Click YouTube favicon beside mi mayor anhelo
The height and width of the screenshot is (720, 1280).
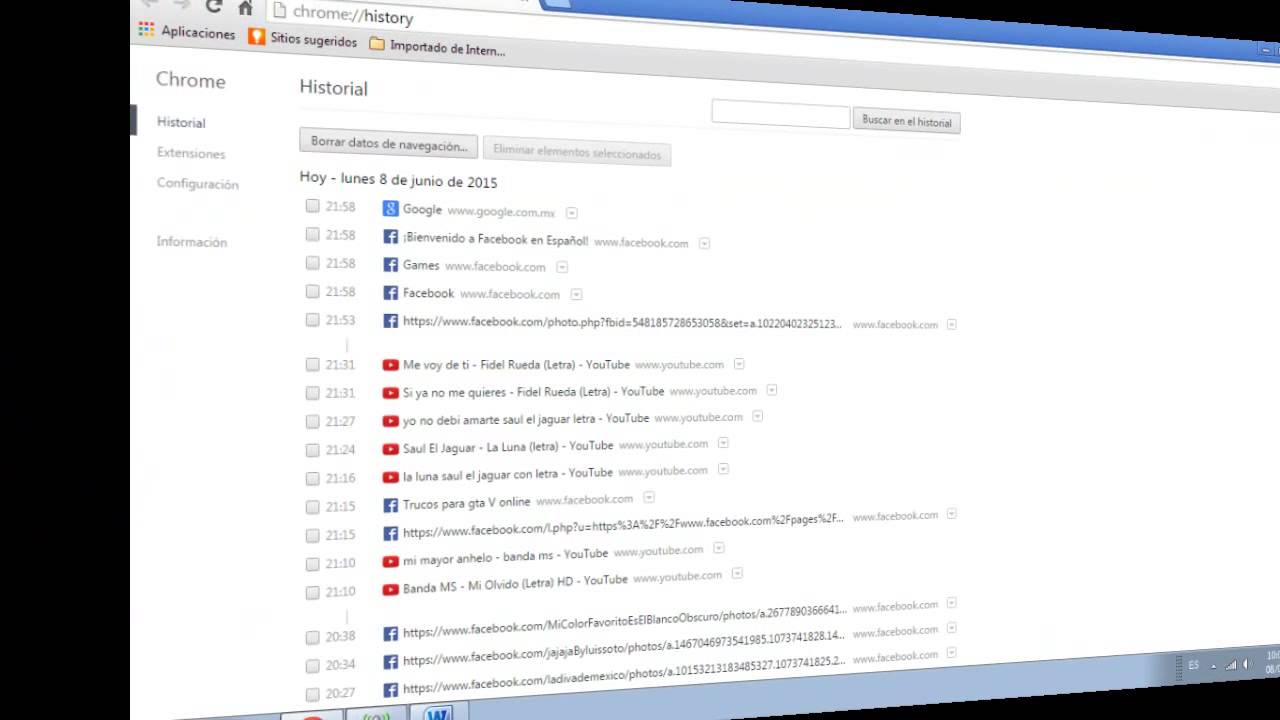[x=391, y=561]
